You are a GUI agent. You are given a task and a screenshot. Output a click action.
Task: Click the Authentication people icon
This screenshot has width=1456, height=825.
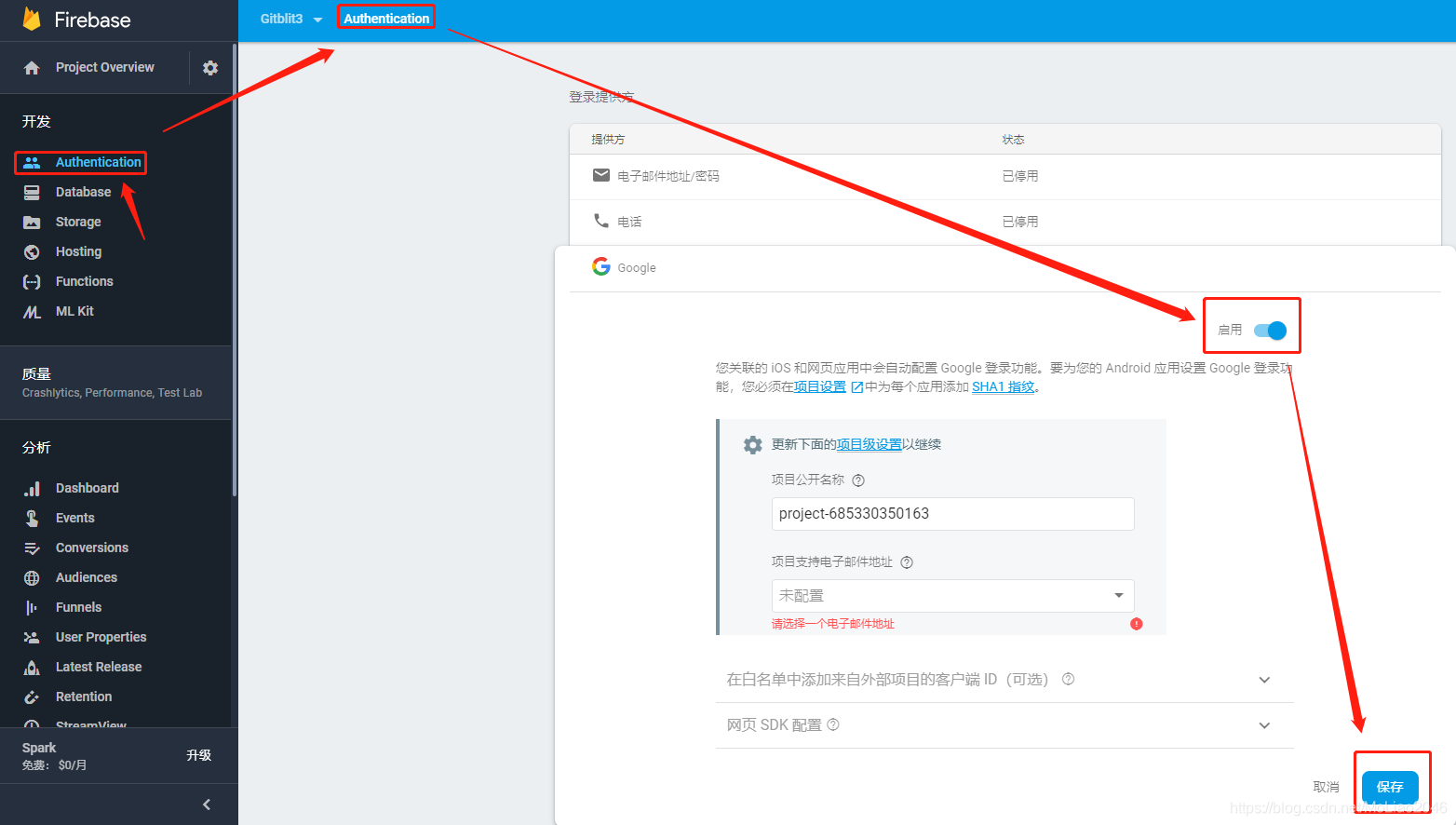tap(32, 162)
